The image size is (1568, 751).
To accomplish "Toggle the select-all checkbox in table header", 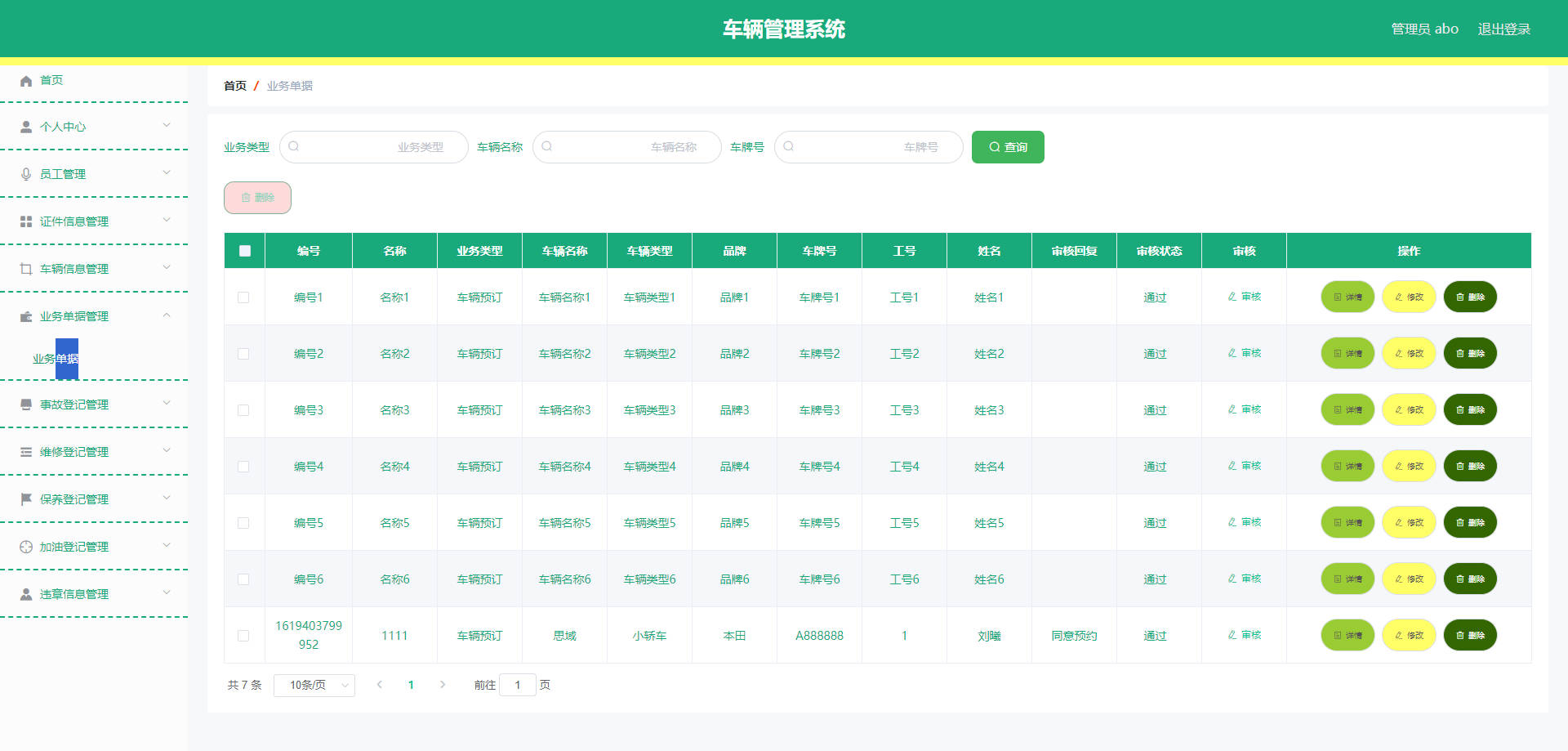I will coord(245,251).
